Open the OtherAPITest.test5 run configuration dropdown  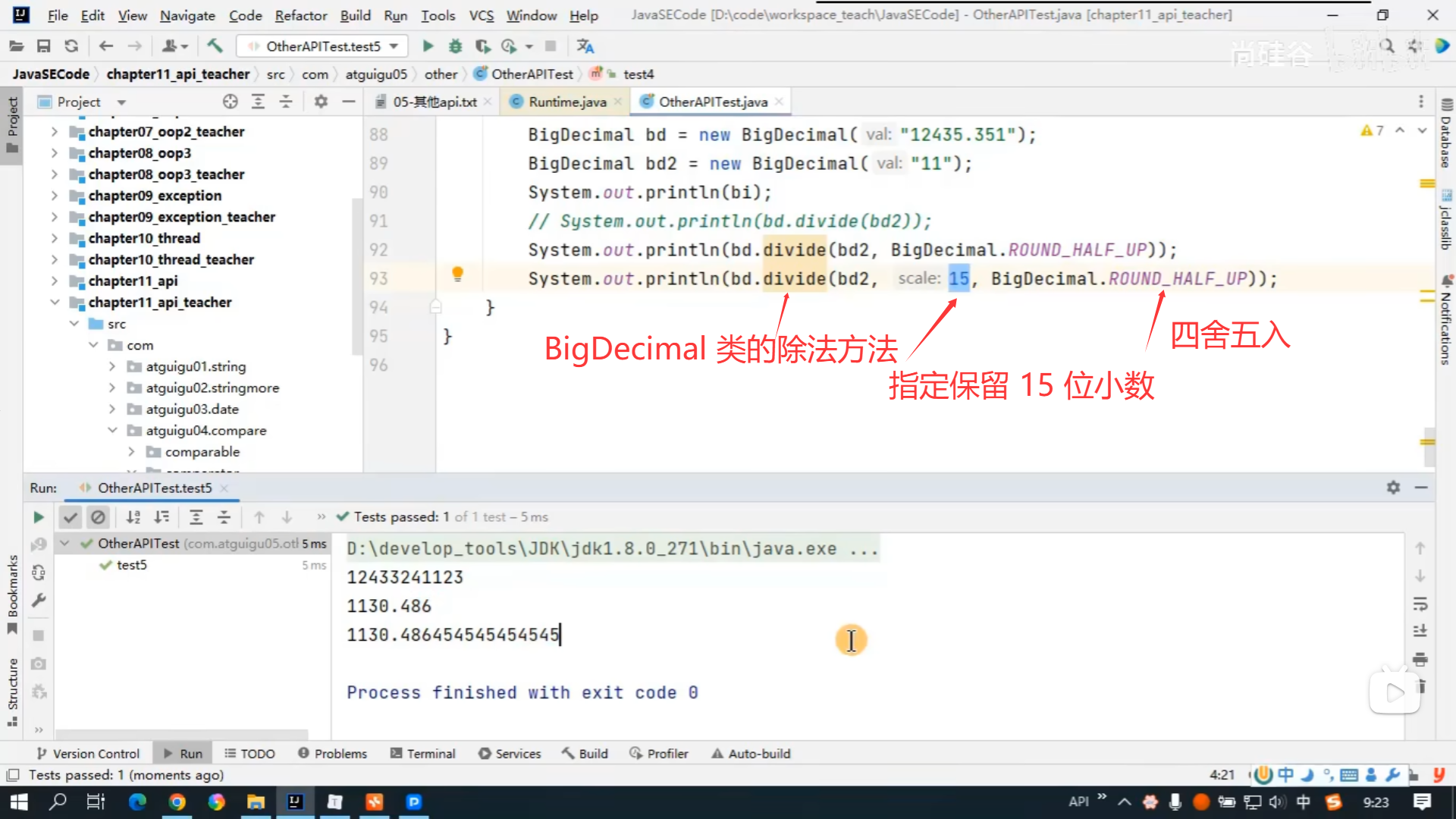pos(322,46)
